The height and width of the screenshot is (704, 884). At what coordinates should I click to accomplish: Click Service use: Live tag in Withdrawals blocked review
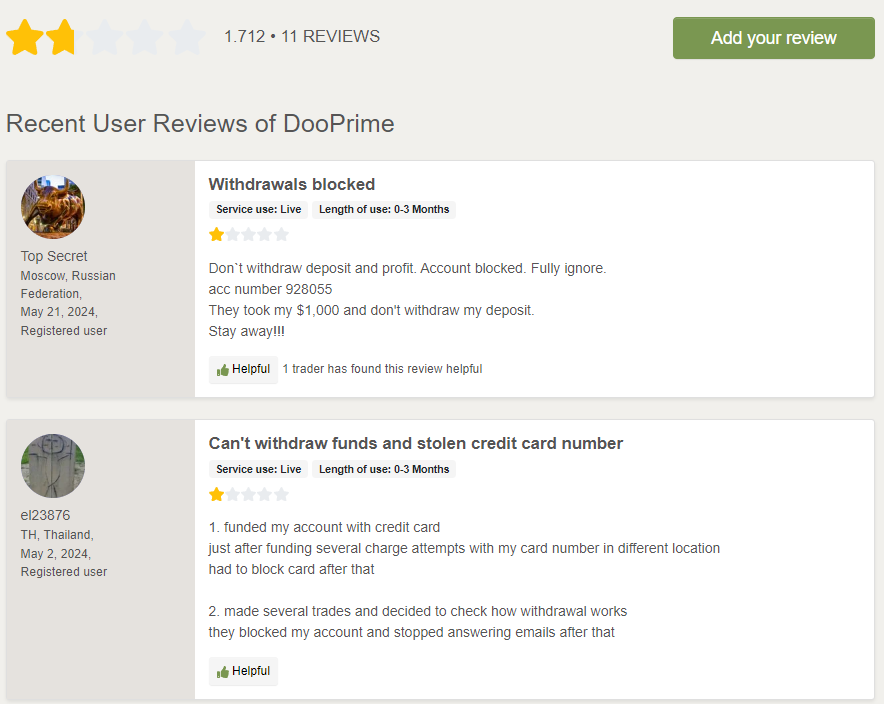[258, 210]
